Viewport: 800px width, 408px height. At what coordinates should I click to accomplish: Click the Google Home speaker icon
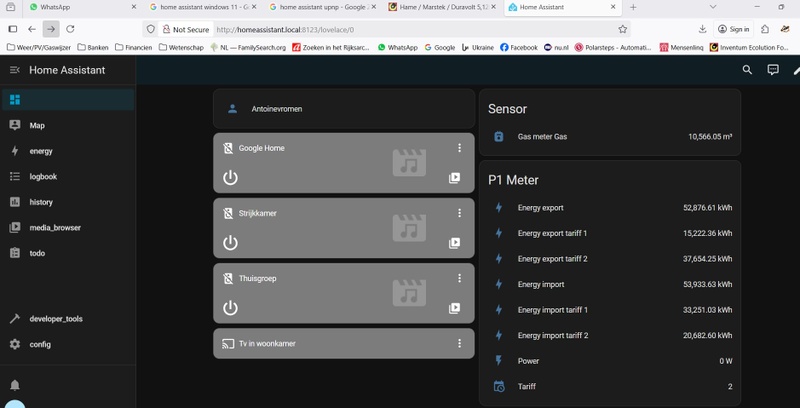click(228, 148)
